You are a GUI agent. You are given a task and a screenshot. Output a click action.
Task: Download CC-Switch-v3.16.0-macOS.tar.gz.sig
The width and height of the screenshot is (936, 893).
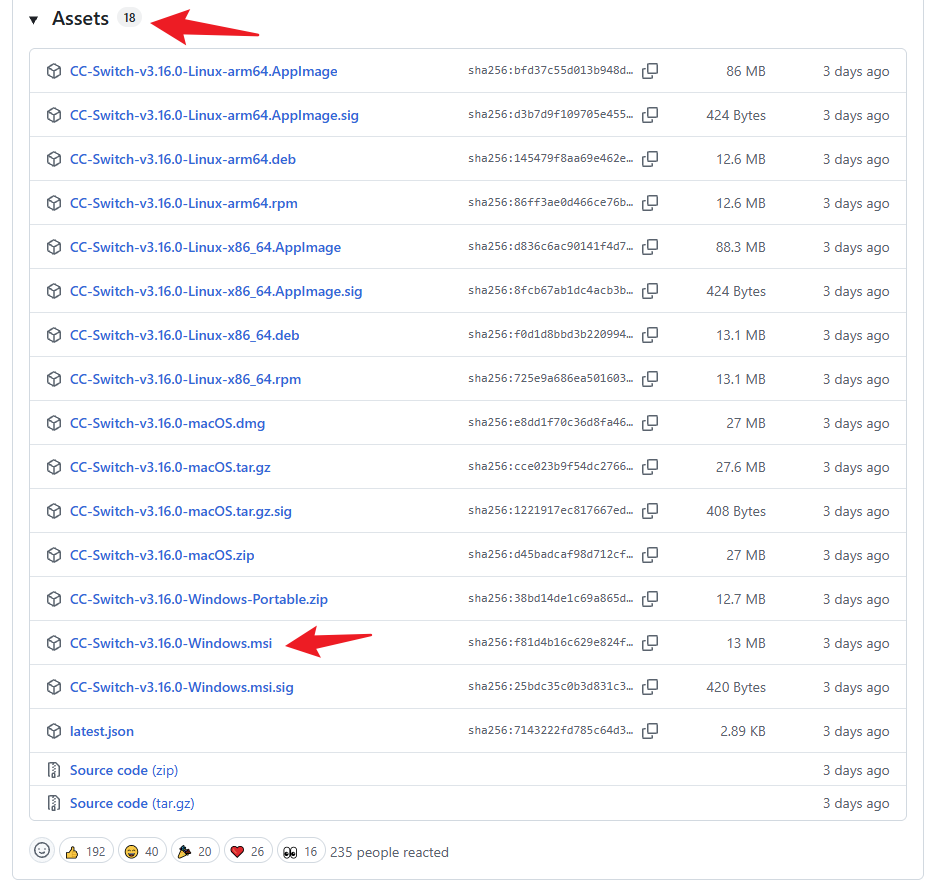click(181, 512)
